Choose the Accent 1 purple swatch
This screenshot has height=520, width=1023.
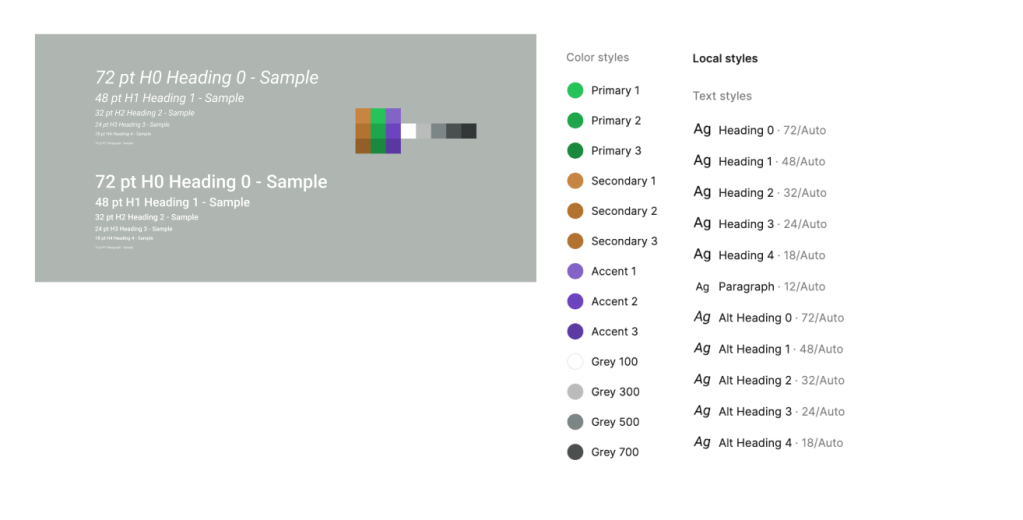tap(575, 271)
